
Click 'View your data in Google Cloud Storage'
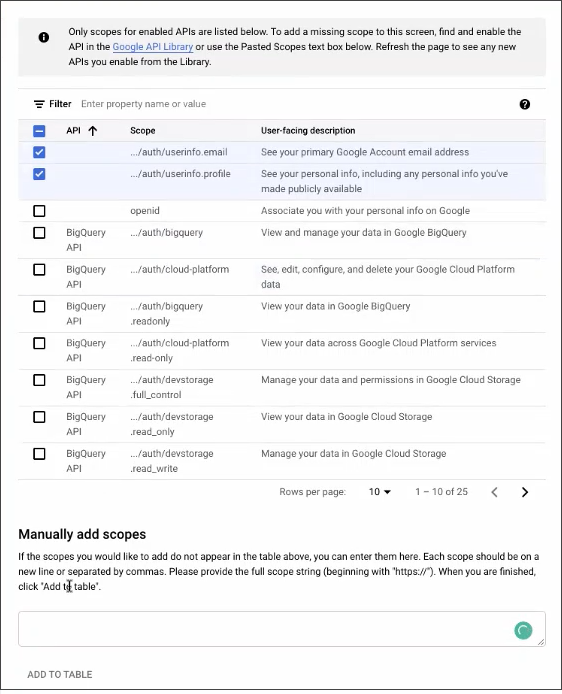click(x=346, y=417)
